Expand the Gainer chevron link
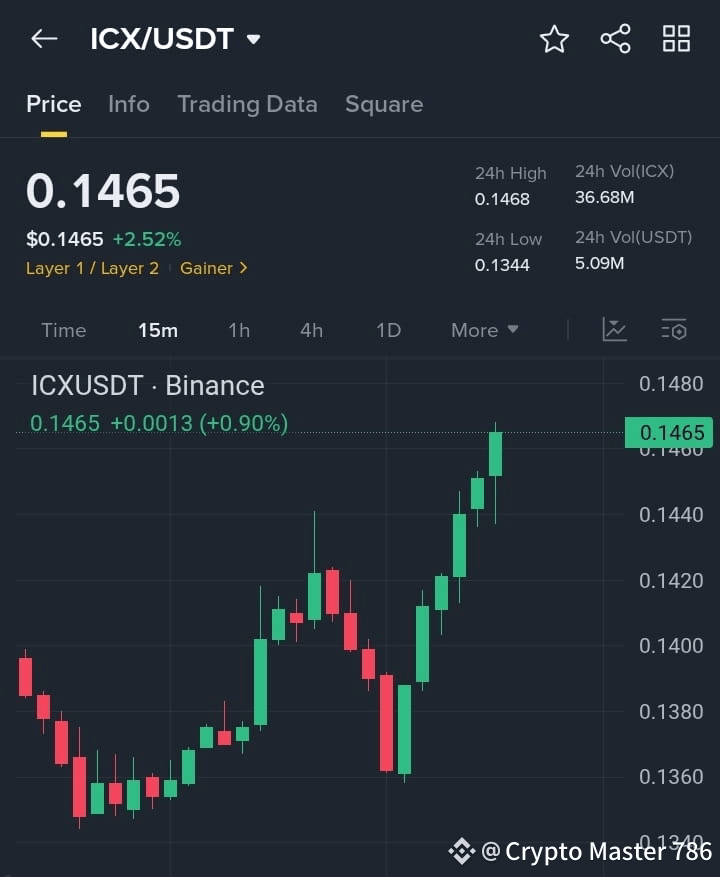The height and width of the screenshot is (877, 720). pos(243,268)
